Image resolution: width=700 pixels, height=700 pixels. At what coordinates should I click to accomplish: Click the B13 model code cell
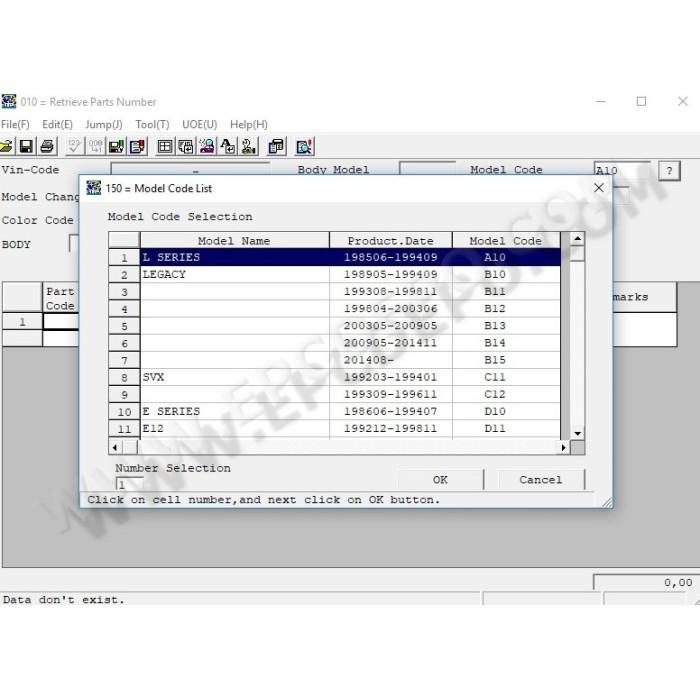click(x=506, y=326)
